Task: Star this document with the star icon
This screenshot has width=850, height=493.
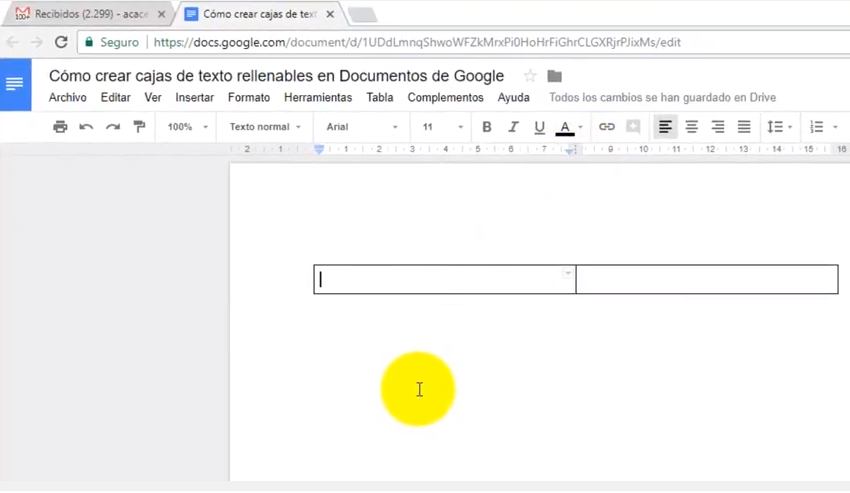Action: (530, 77)
